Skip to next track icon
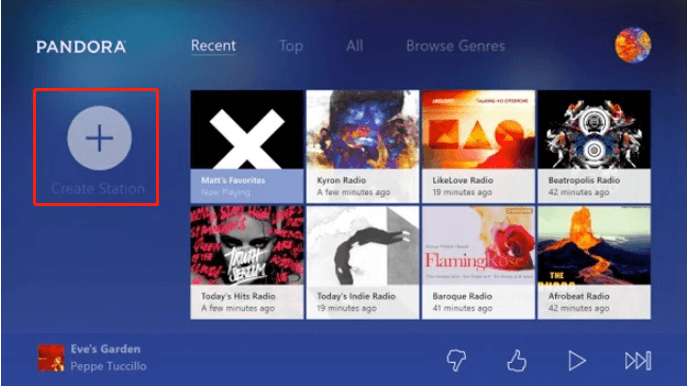Viewport: 688px width, 387px height. tap(638, 361)
